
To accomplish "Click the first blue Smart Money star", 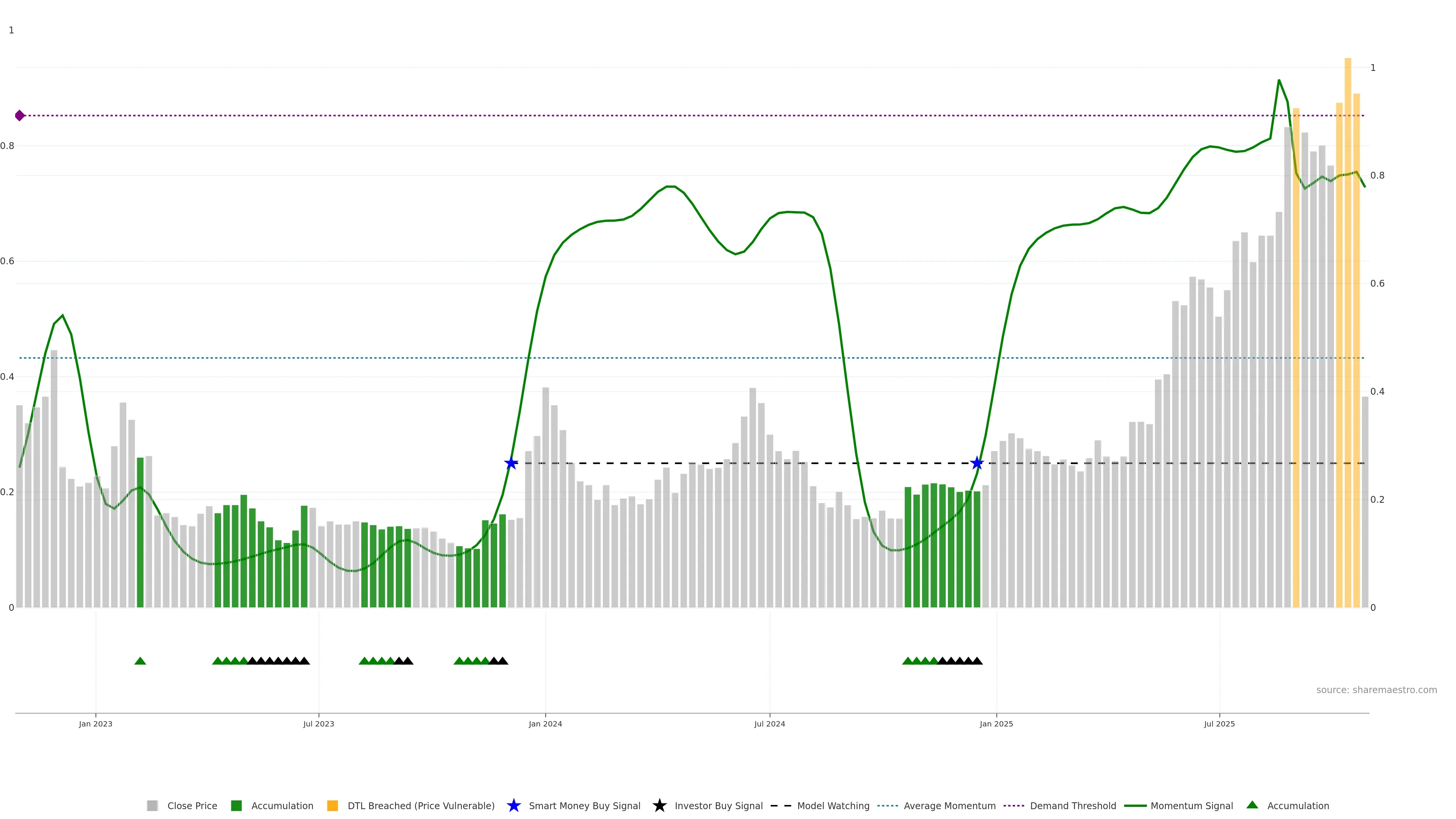I will click(511, 463).
